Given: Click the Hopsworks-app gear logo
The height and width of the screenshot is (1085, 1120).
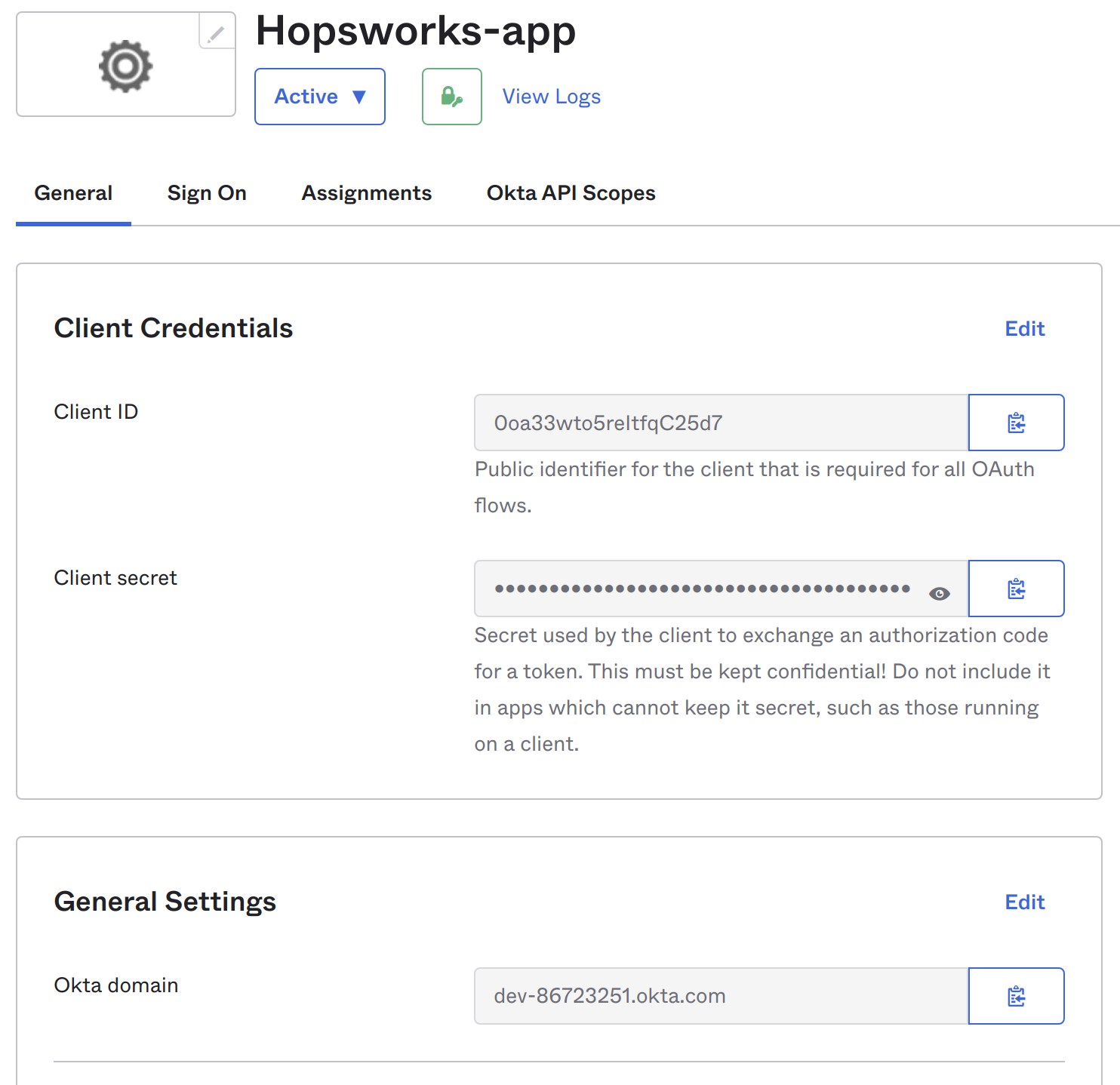Looking at the screenshot, I should coord(125,65).
